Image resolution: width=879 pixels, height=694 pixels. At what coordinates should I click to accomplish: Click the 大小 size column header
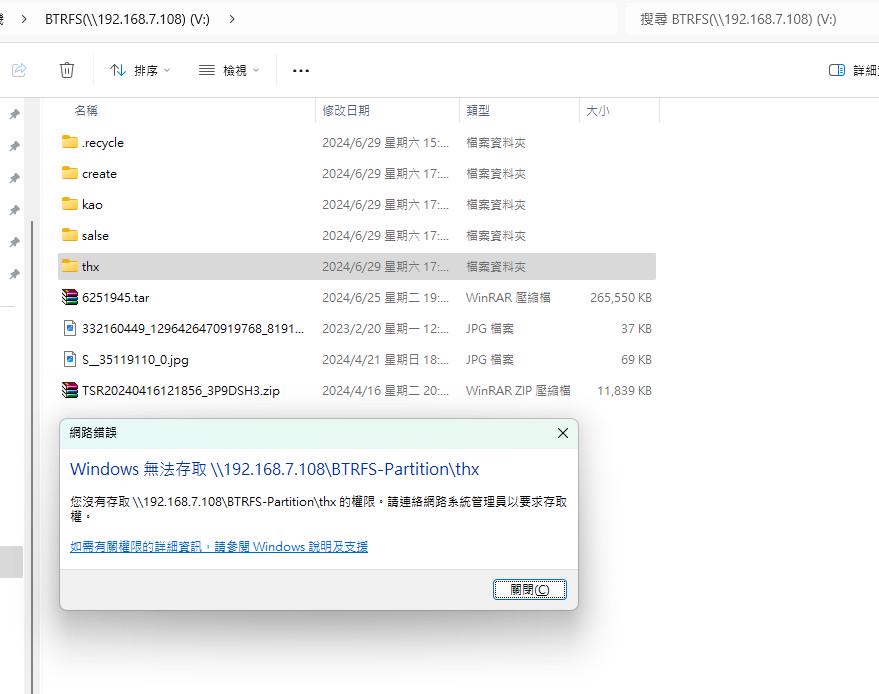598,110
